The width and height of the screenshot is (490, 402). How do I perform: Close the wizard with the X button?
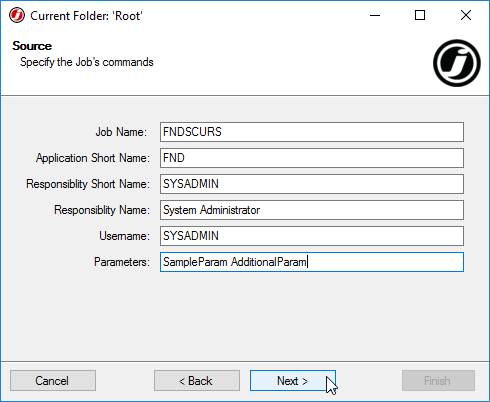click(x=466, y=15)
